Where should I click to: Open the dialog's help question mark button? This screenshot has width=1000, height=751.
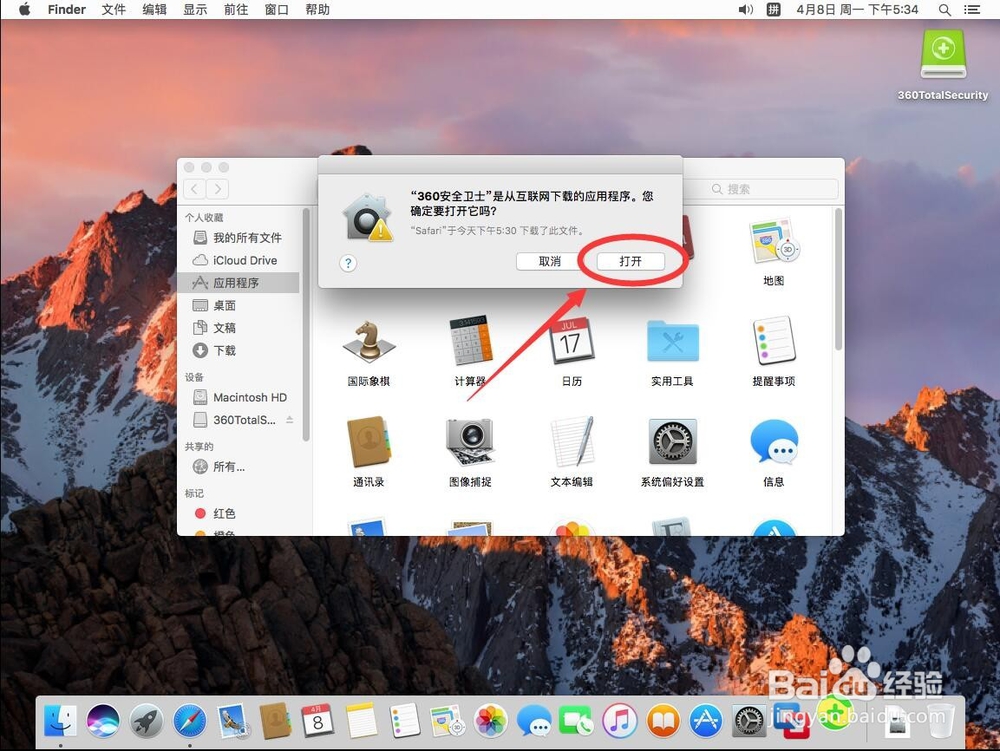click(x=348, y=263)
